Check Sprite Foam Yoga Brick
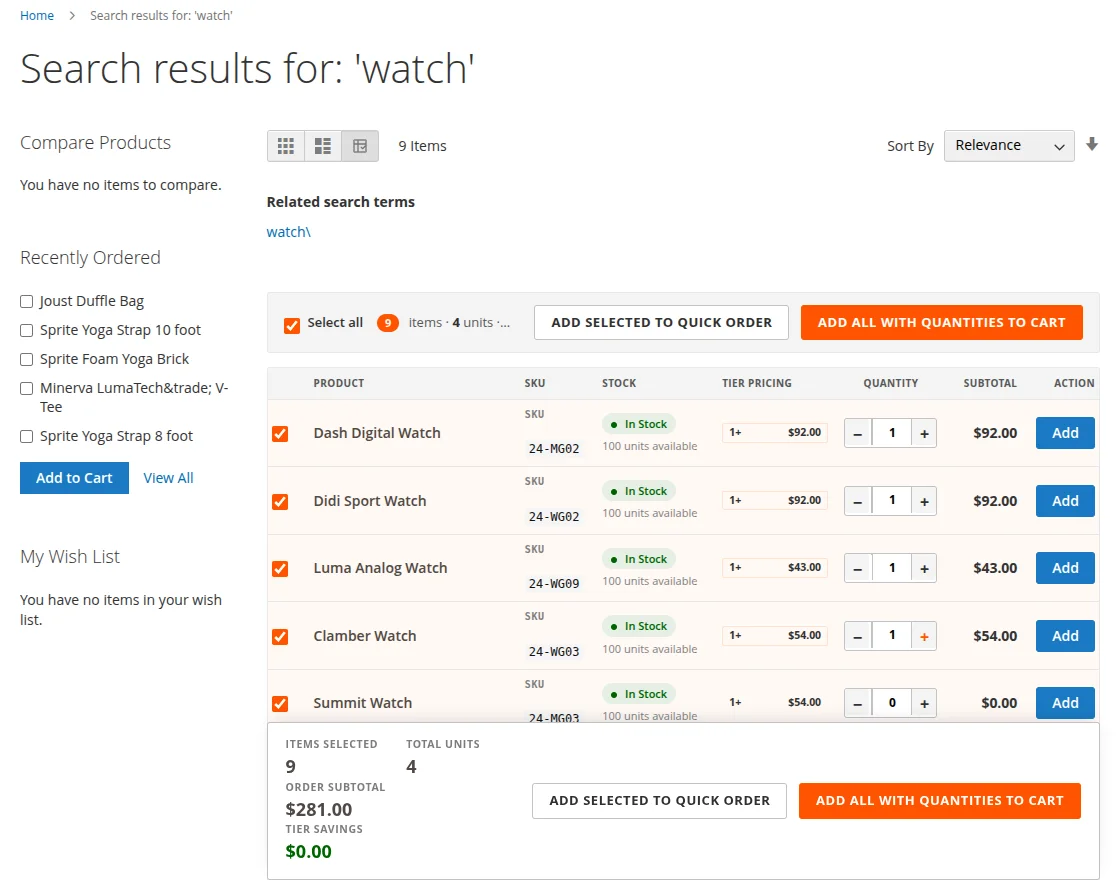The image size is (1120, 880). pyautogui.click(x=26, y=359)
